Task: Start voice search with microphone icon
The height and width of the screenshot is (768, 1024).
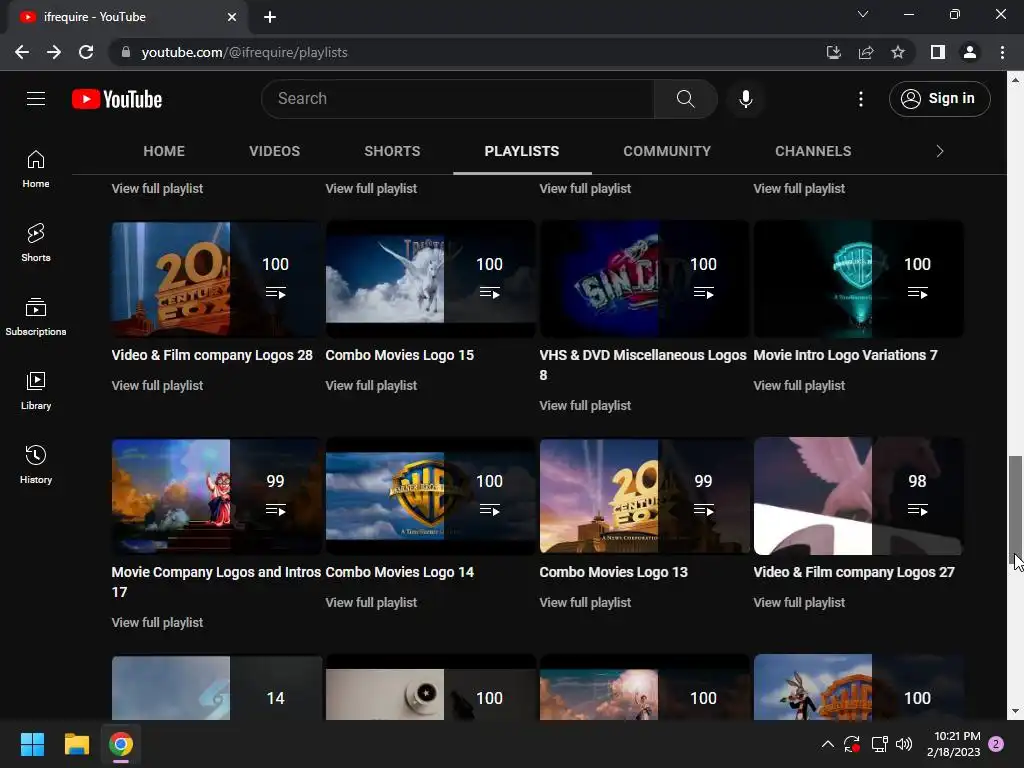Action: click(746, 99)
